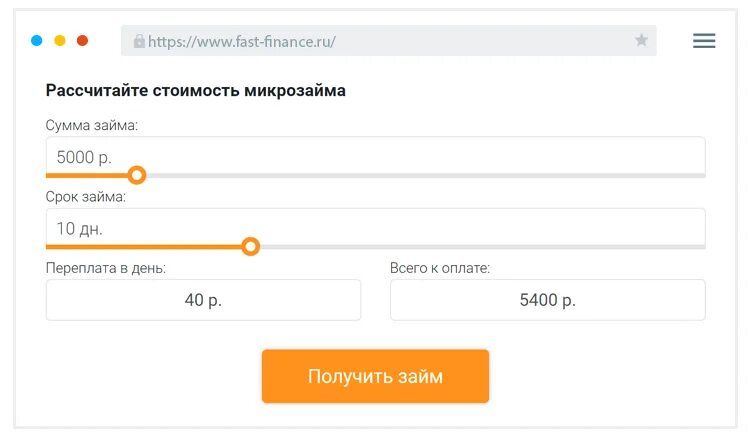Click the fast-finance.ru URL text
The image size is (751, 441).
(241, 42)
